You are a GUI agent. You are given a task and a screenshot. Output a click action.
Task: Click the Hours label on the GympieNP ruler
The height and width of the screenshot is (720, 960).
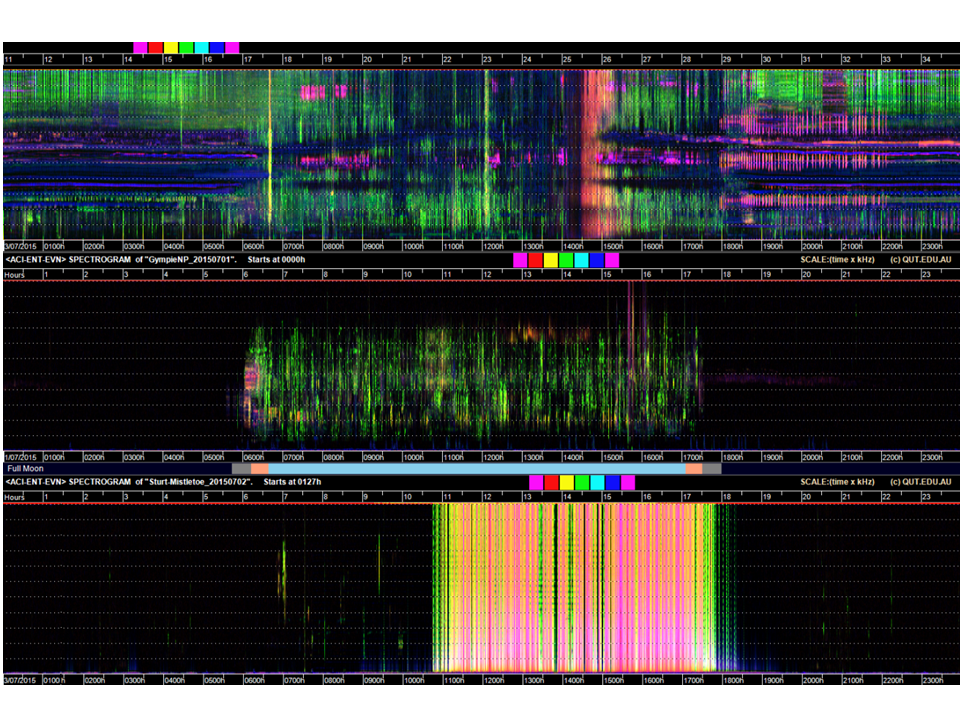tap(15, 275)
